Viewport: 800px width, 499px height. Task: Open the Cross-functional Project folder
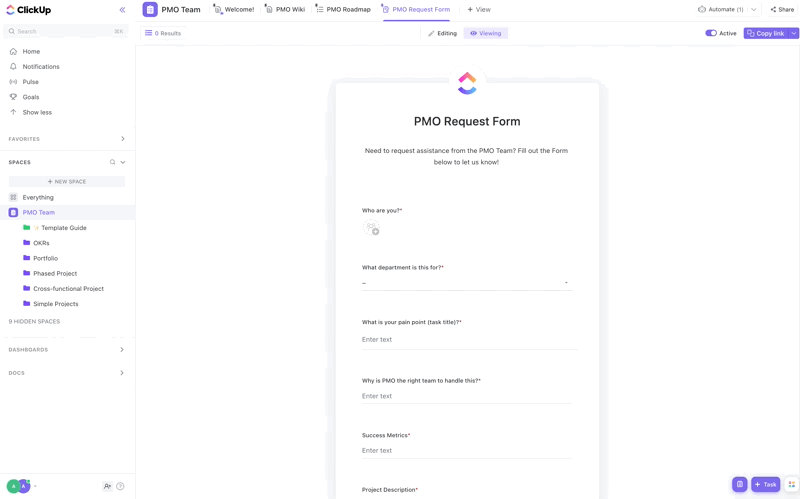point(68,289)
